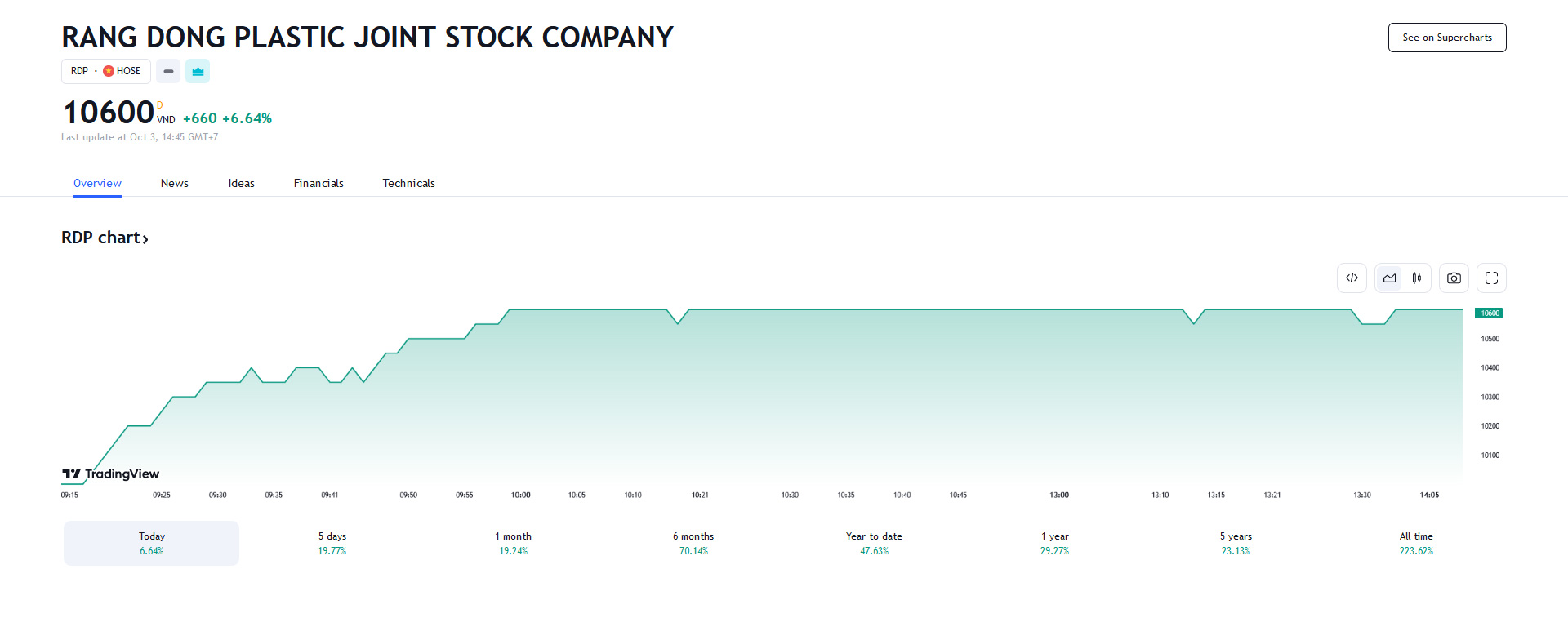Expand the RDP chart details via its chevron
This screenshot has width=1568, height=618.
click(x=146, y=238)
